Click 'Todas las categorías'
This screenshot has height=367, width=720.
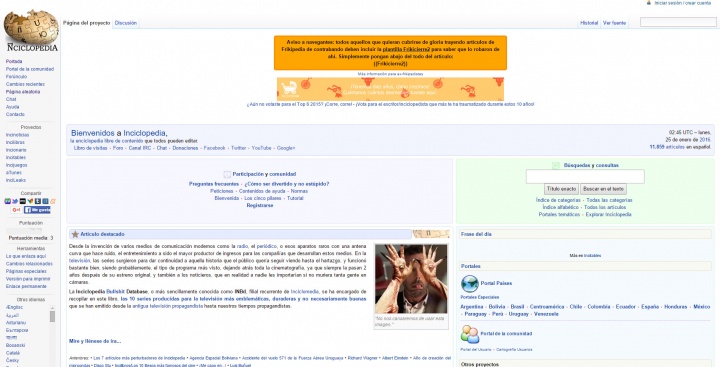click(x=609, y=200)
